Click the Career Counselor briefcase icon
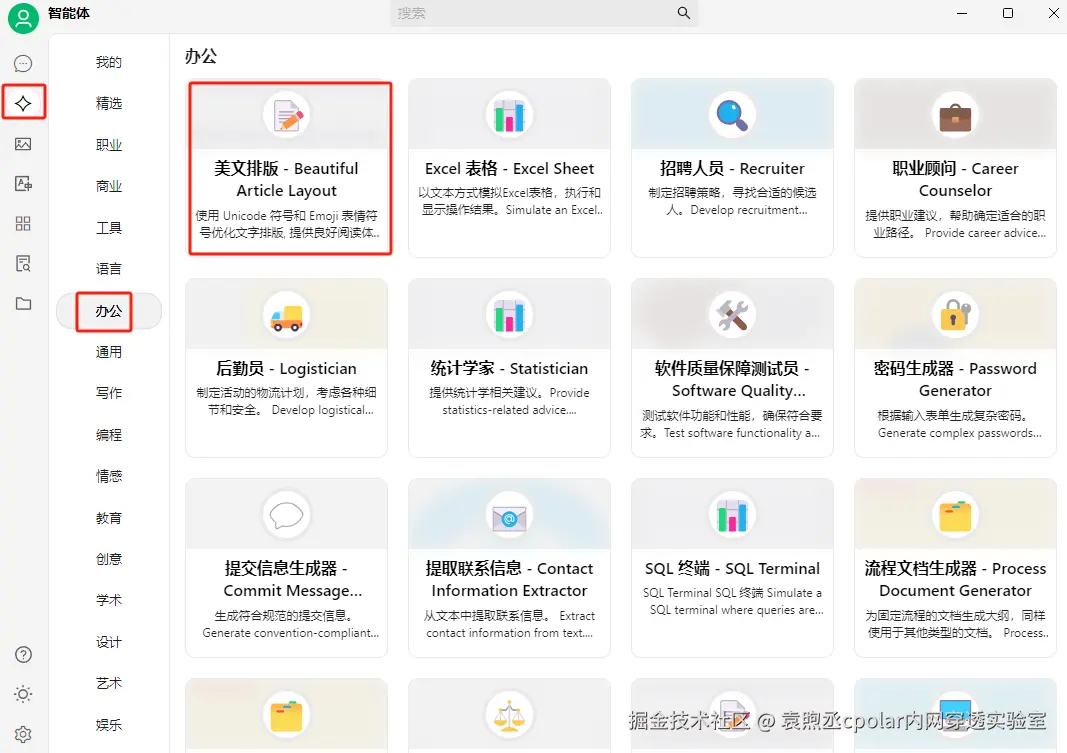 point(955,115)
